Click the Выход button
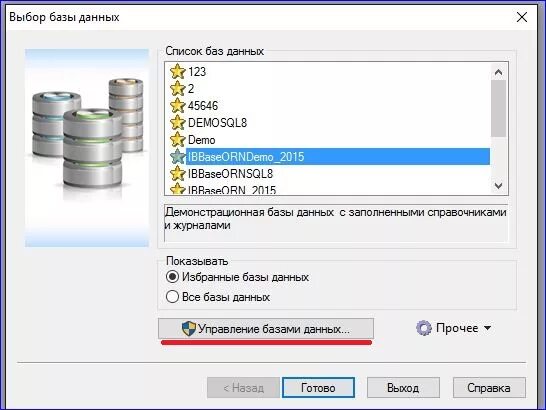The height and width of the screenshot is (410, 546). click(x=403, y=388)
